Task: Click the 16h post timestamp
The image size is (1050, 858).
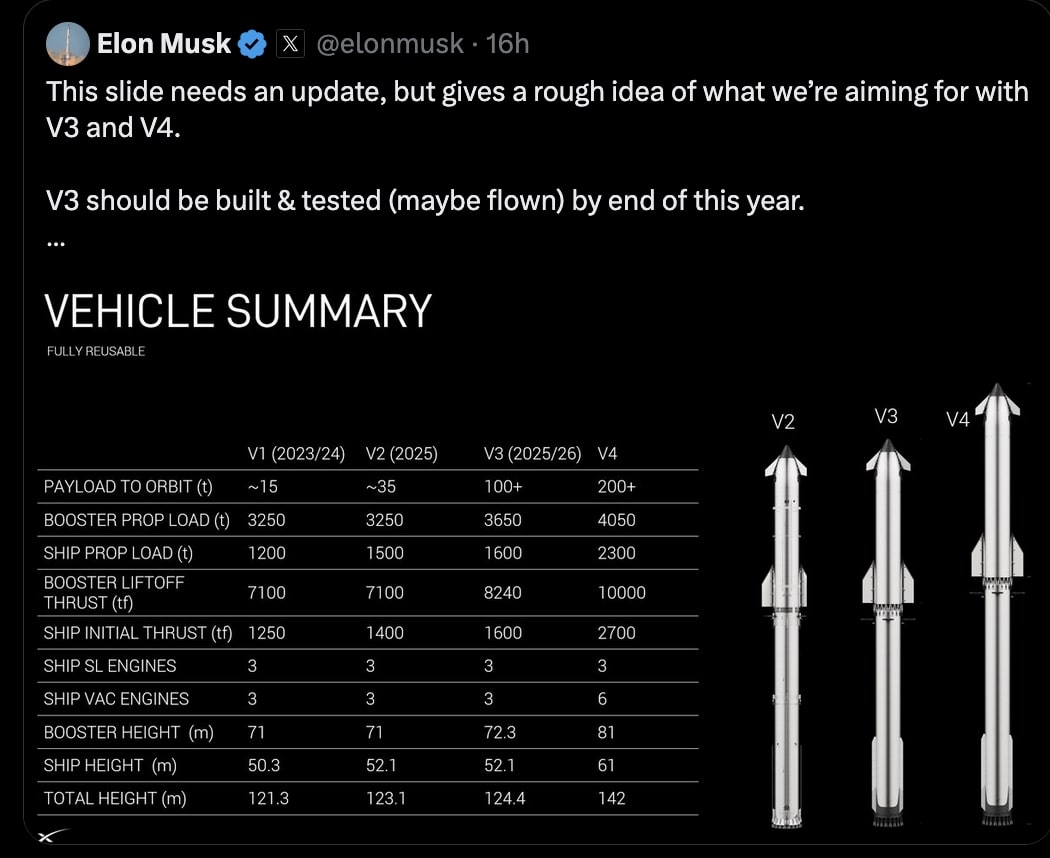Action: tap(507, 44)
